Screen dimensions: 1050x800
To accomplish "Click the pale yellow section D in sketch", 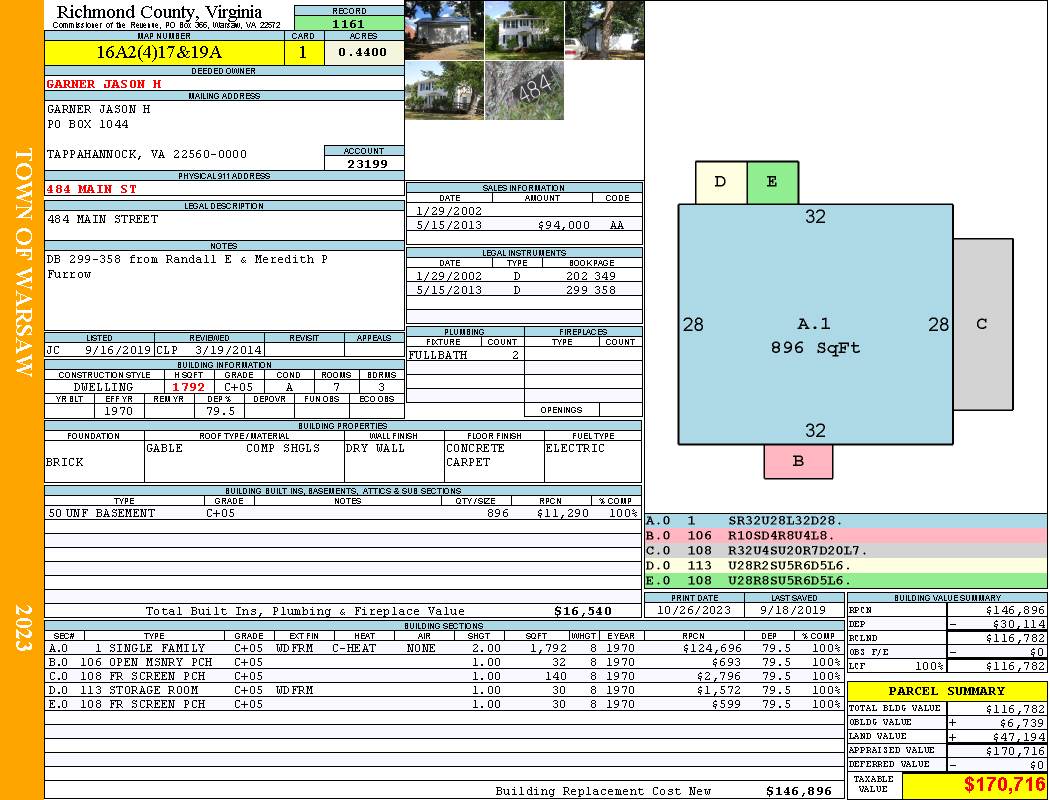I will click(721, 182).
